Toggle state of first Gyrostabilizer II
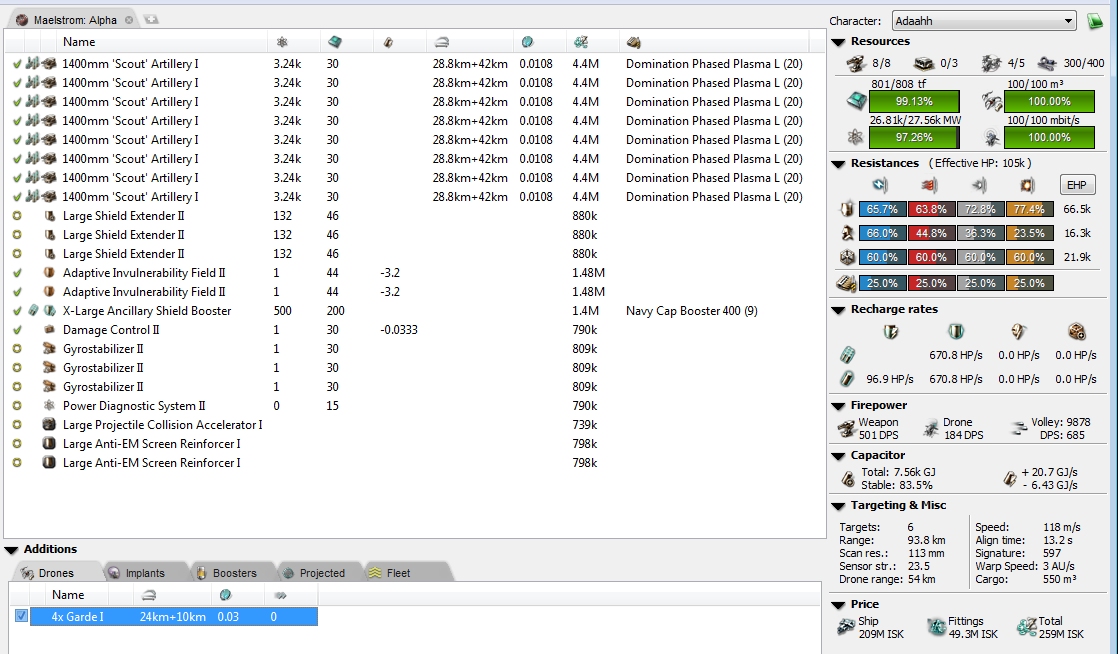This screenshot has width=1118, height=654. point(17,349)
